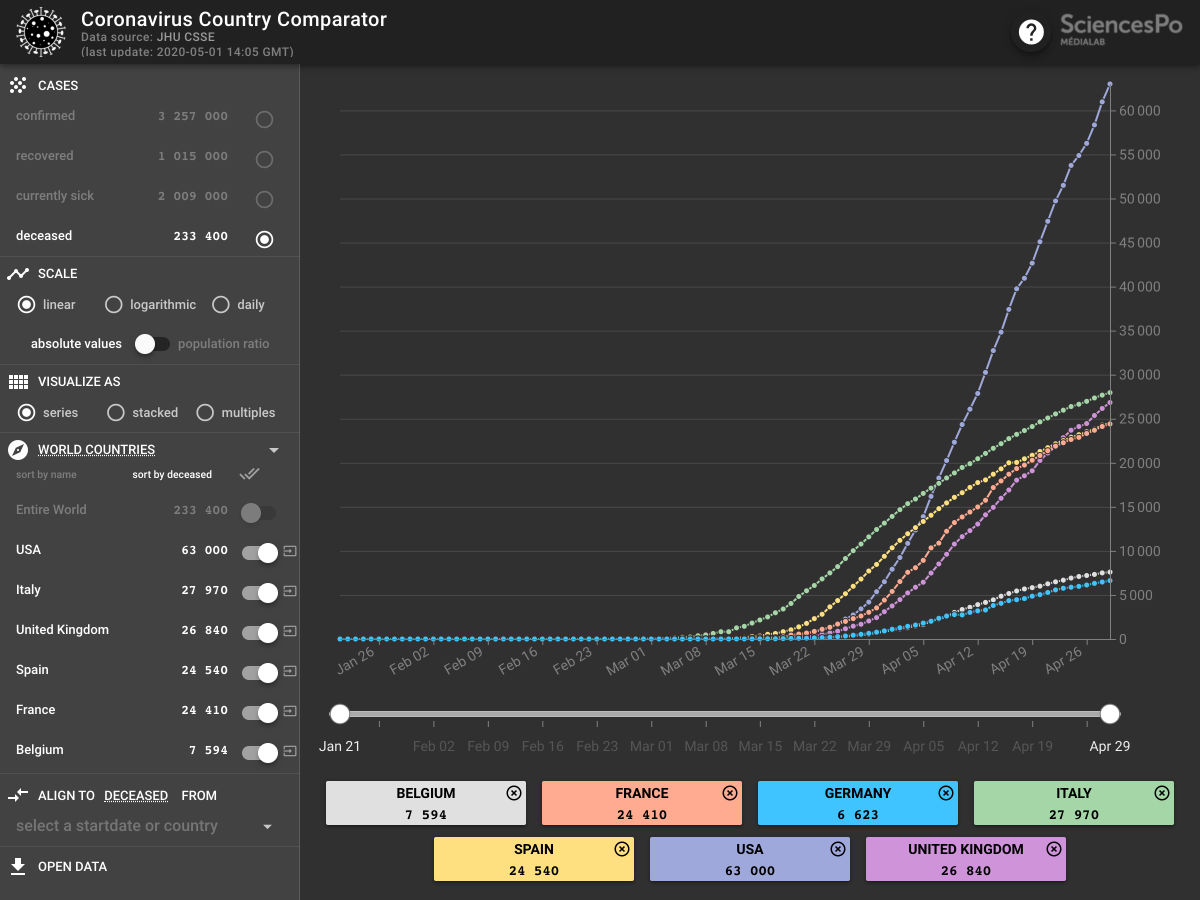The width and height of the screenshot is (1200, 900).
Task: Click align icon next to Spain row
Action: coord(290,671)
